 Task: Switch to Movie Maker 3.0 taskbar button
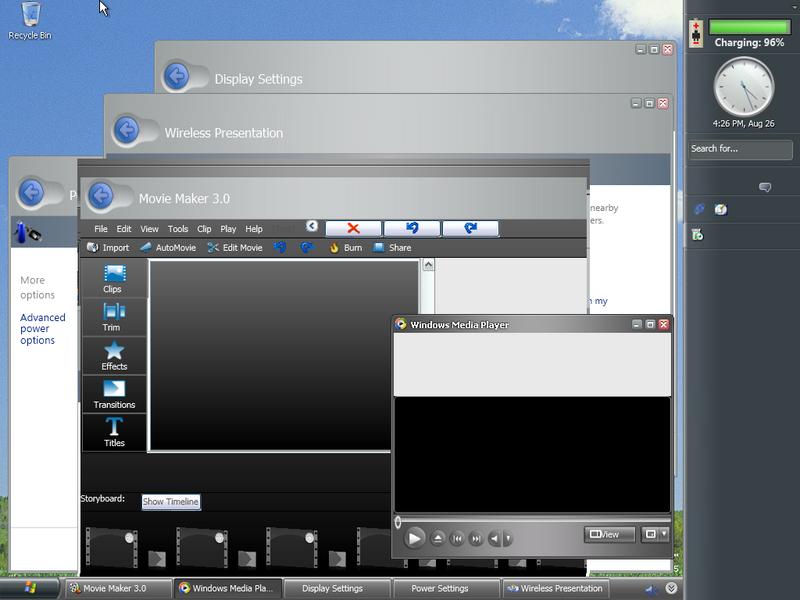pyautogui.click(x=117, y=588)
